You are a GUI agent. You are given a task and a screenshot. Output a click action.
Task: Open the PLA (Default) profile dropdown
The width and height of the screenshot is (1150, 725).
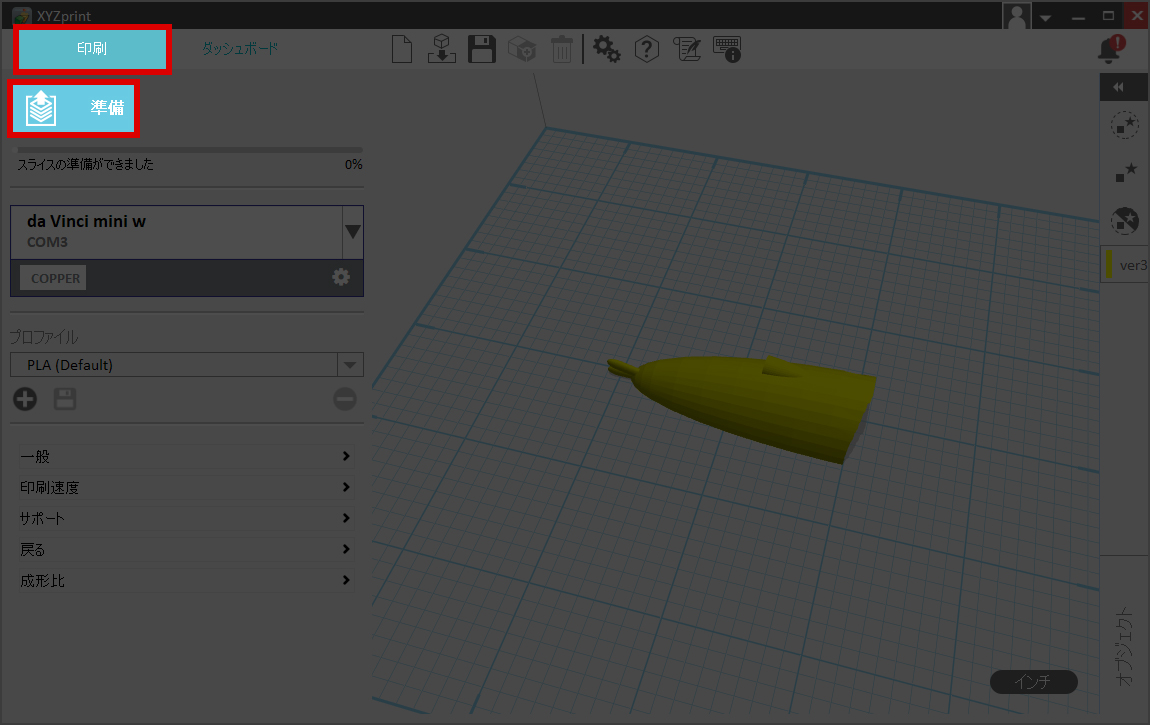click(x=350, y=365)
